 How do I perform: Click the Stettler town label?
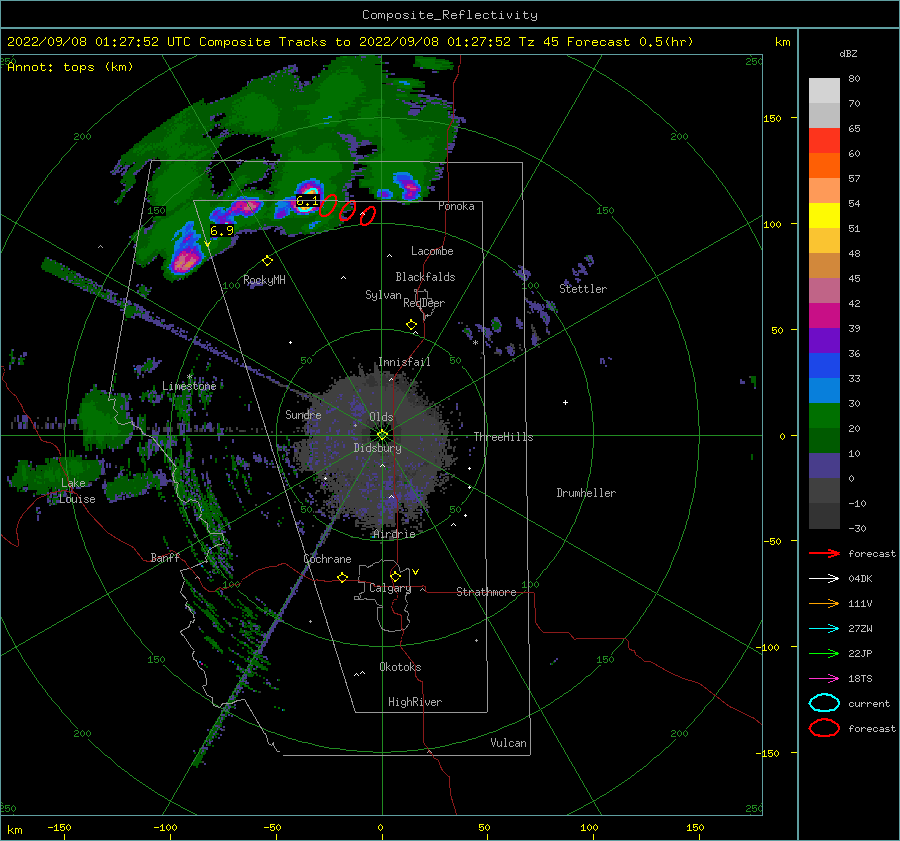click(x=583, y=289)
